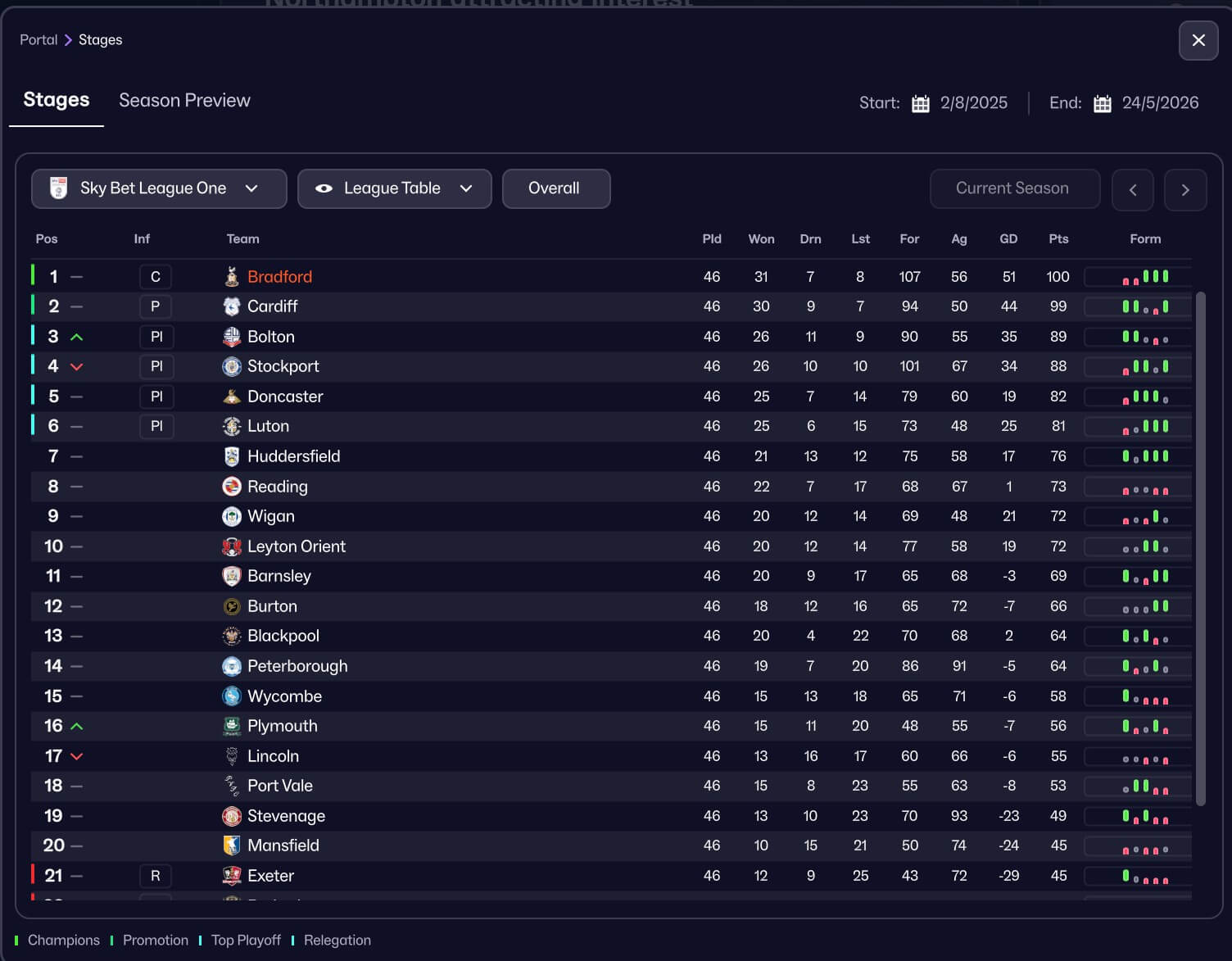
Task: Open the Sky Bet League One dropdown
Action: [x=159, y=188]
